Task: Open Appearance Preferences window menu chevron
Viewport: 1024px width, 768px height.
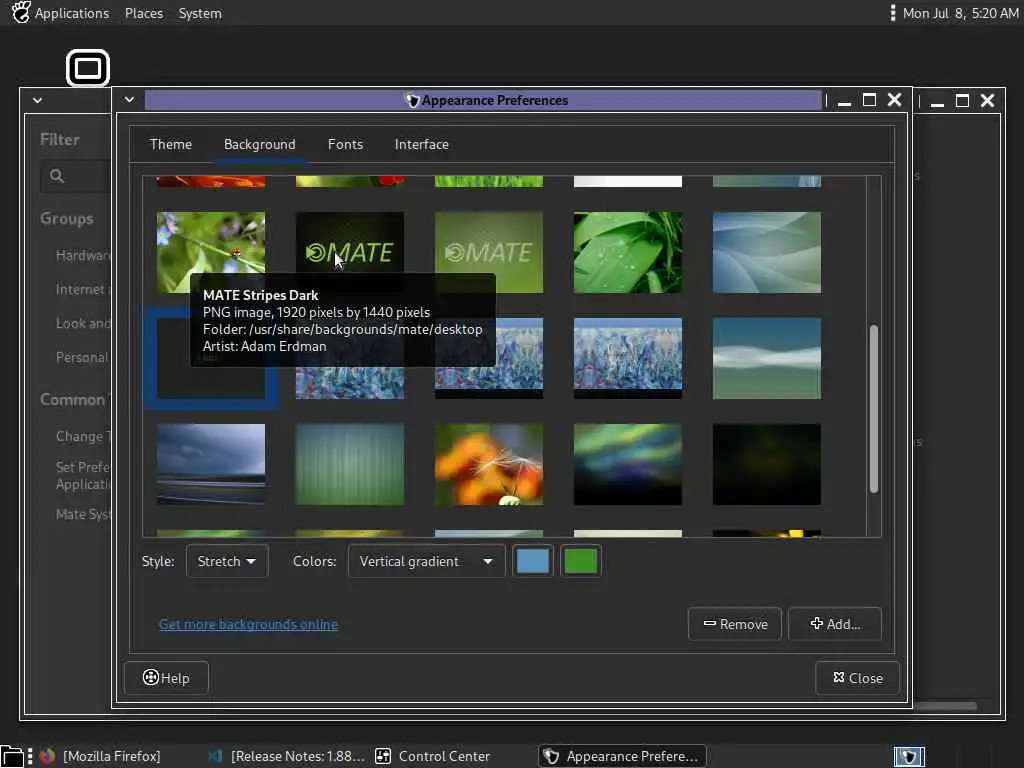Action: (x=129, y=100)
